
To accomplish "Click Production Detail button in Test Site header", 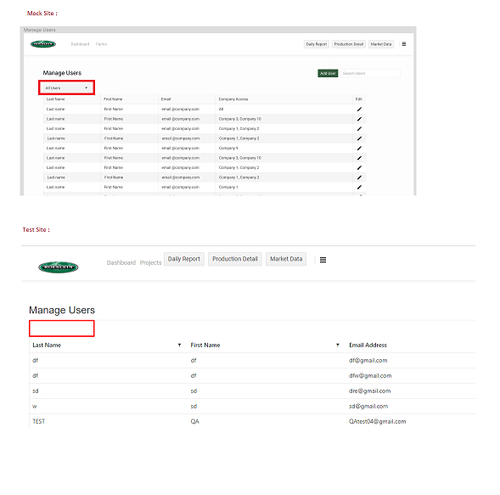I will pos(235,259).
